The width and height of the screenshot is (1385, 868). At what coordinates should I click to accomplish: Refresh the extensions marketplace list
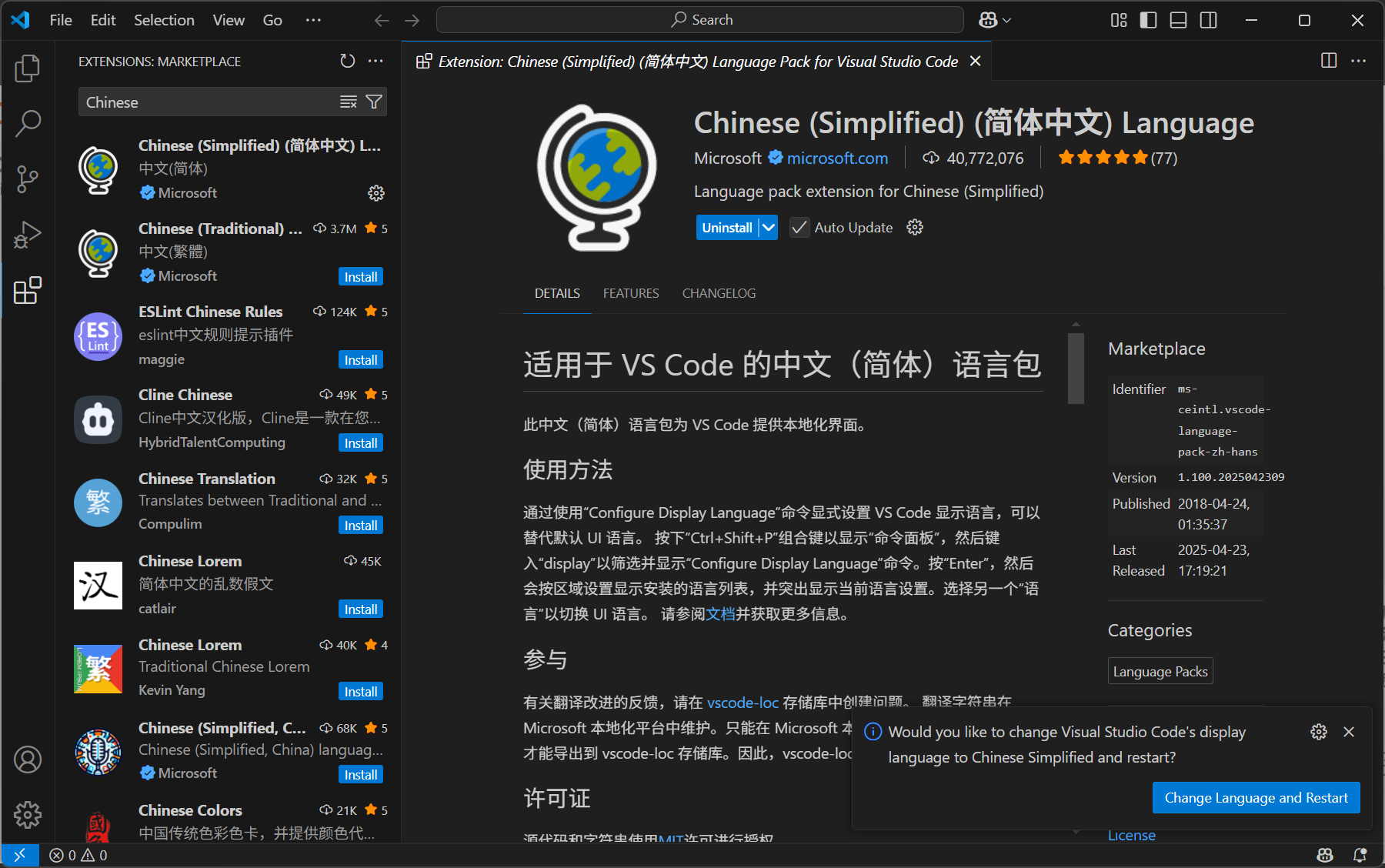click(x=348, y=61)
